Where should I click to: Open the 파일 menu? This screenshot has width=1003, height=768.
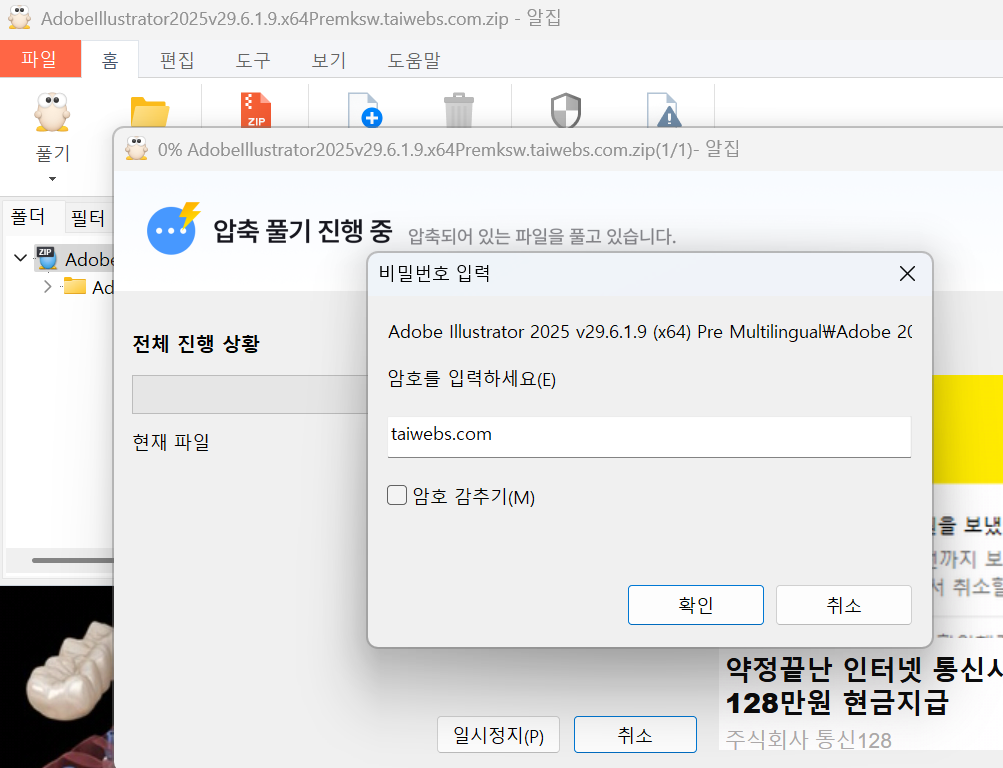click(40, 59)
